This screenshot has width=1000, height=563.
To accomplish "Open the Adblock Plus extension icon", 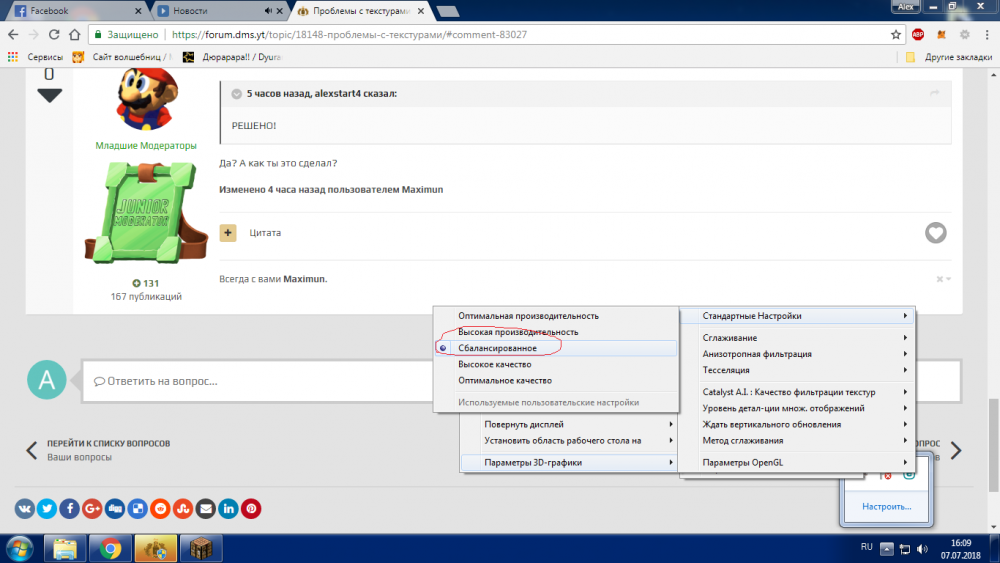I will (x=917, y=34).
